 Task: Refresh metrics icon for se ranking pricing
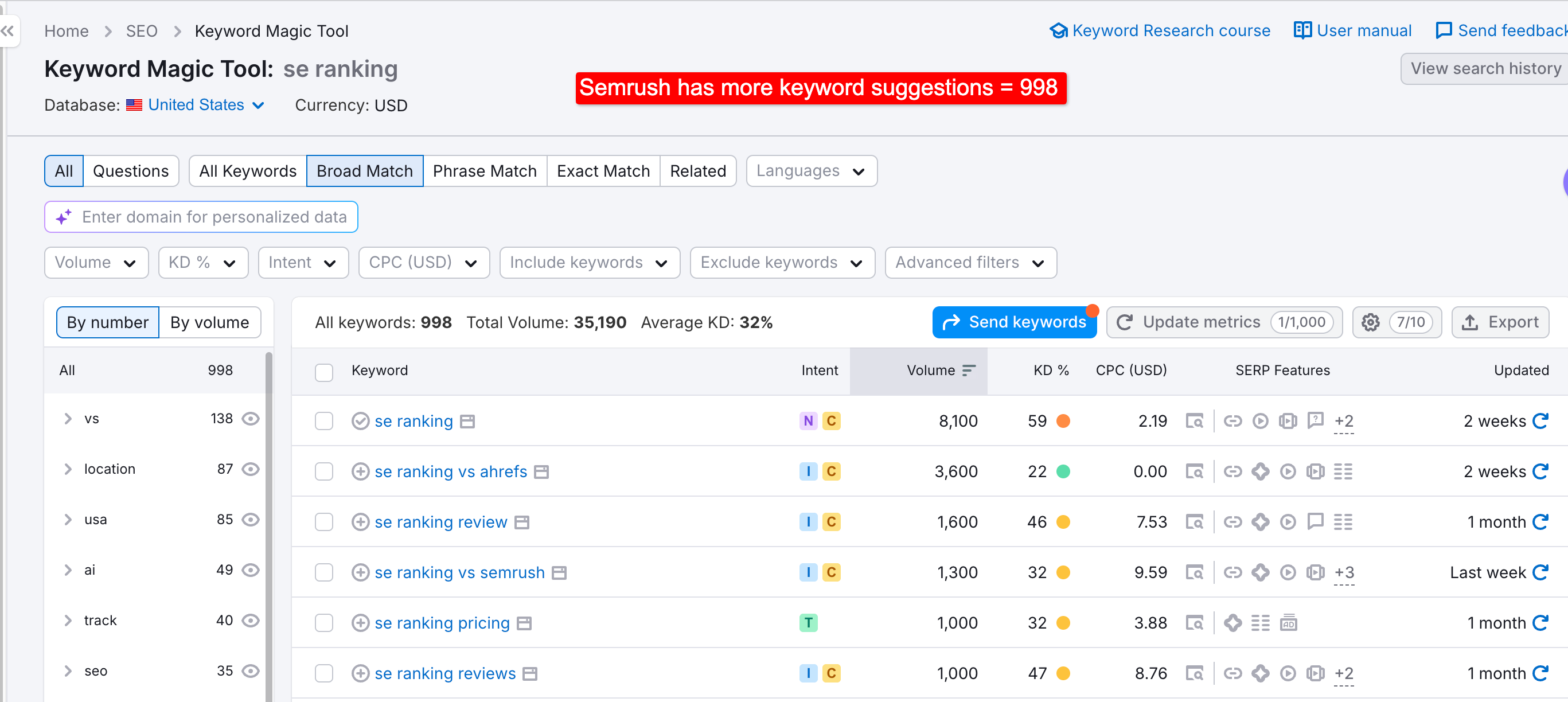click(1540, 623)
